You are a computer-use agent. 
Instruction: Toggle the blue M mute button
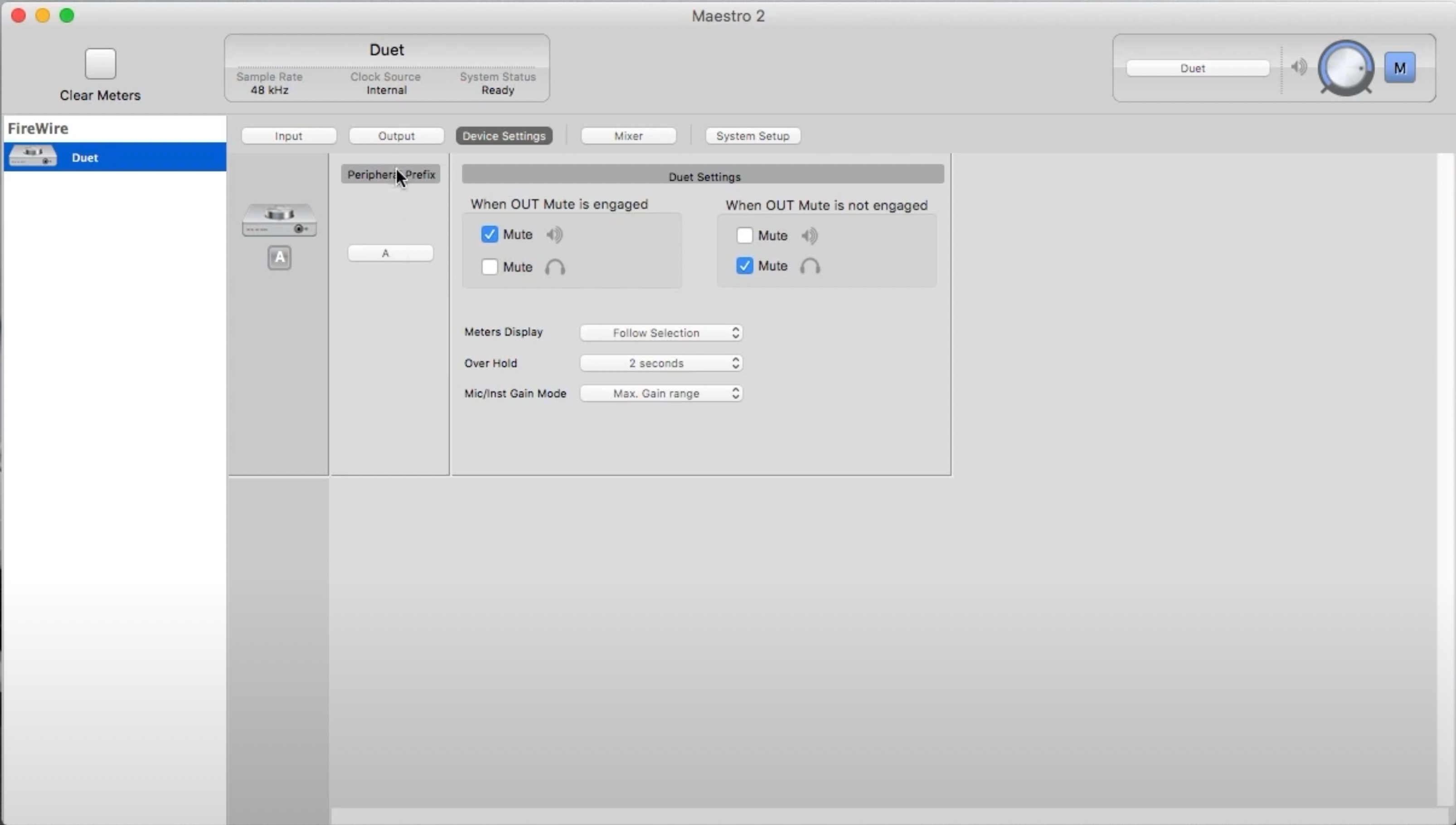1399,68
